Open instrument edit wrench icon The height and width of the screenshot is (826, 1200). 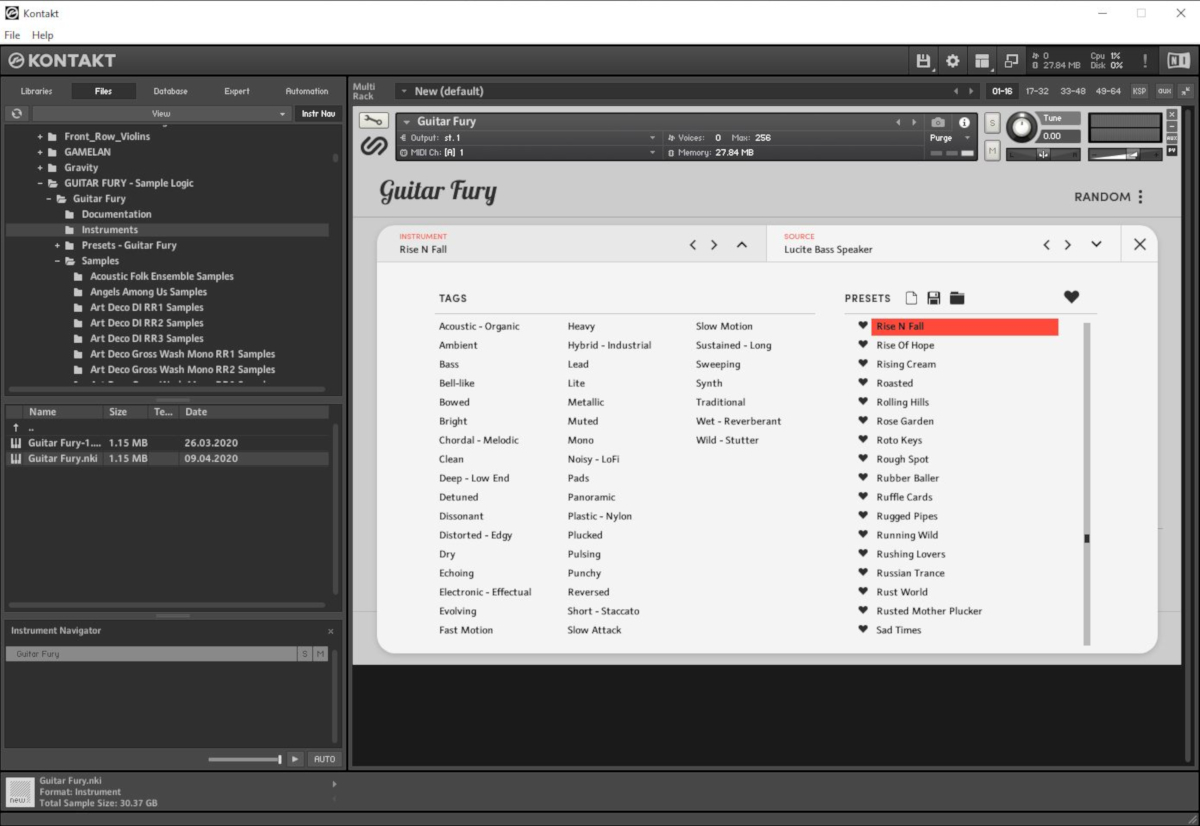point(373,121)
